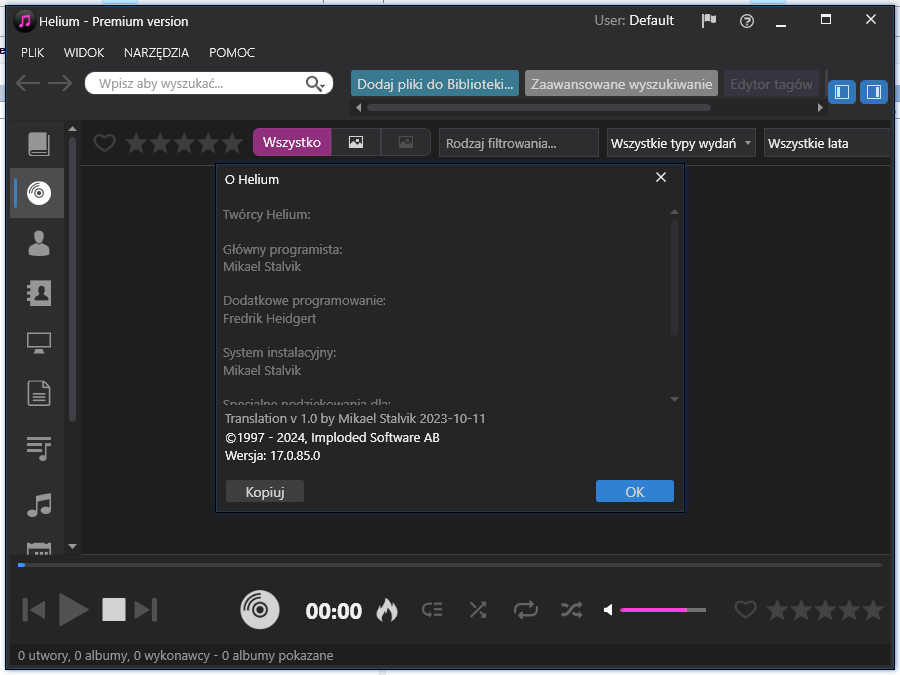Screen dimensions: 900x675
Task: Open the monitor icon in sidebar
Action: click(x=38, y=343)
